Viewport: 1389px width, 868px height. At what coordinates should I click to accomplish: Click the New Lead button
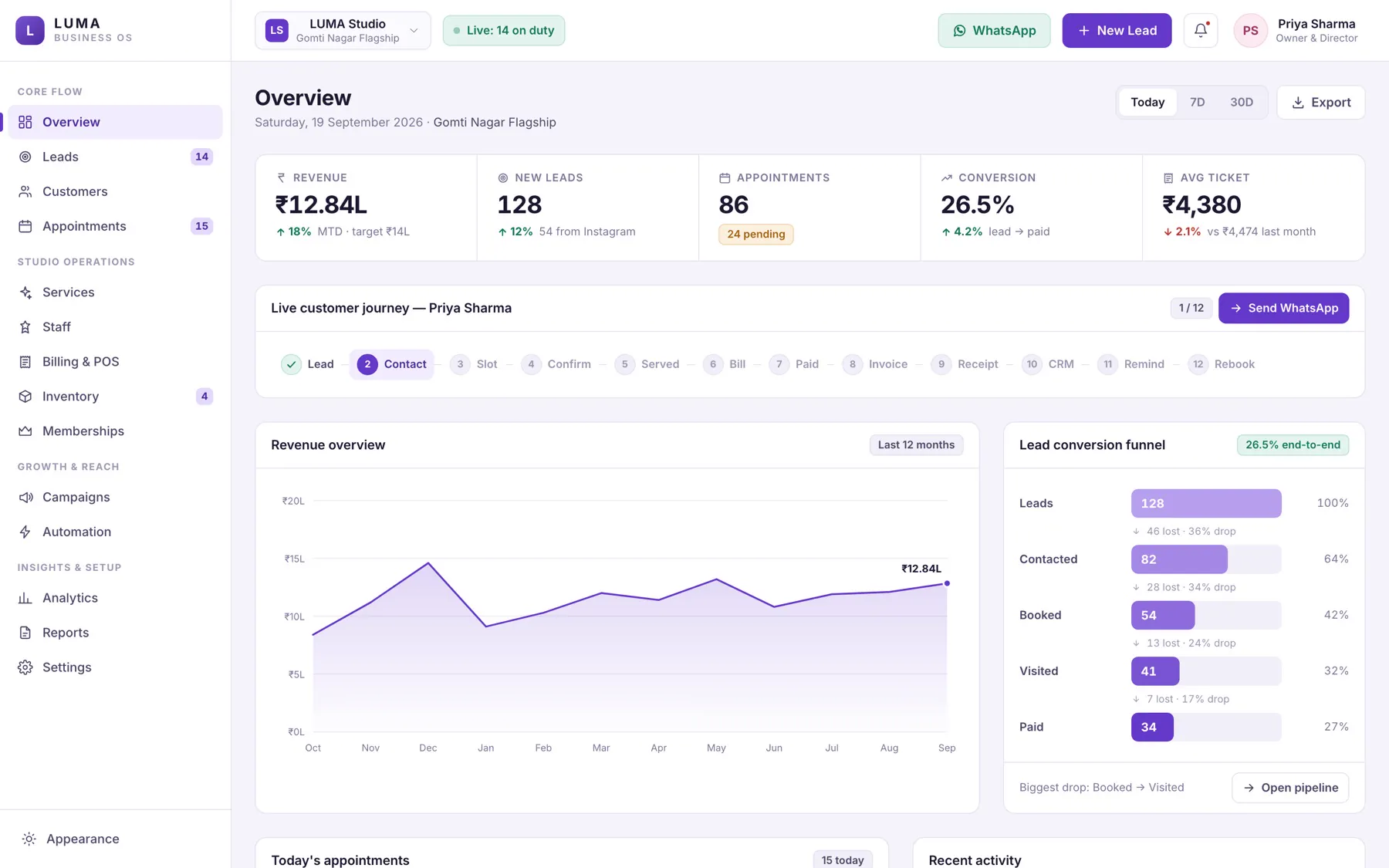(x=1117, y=31)
